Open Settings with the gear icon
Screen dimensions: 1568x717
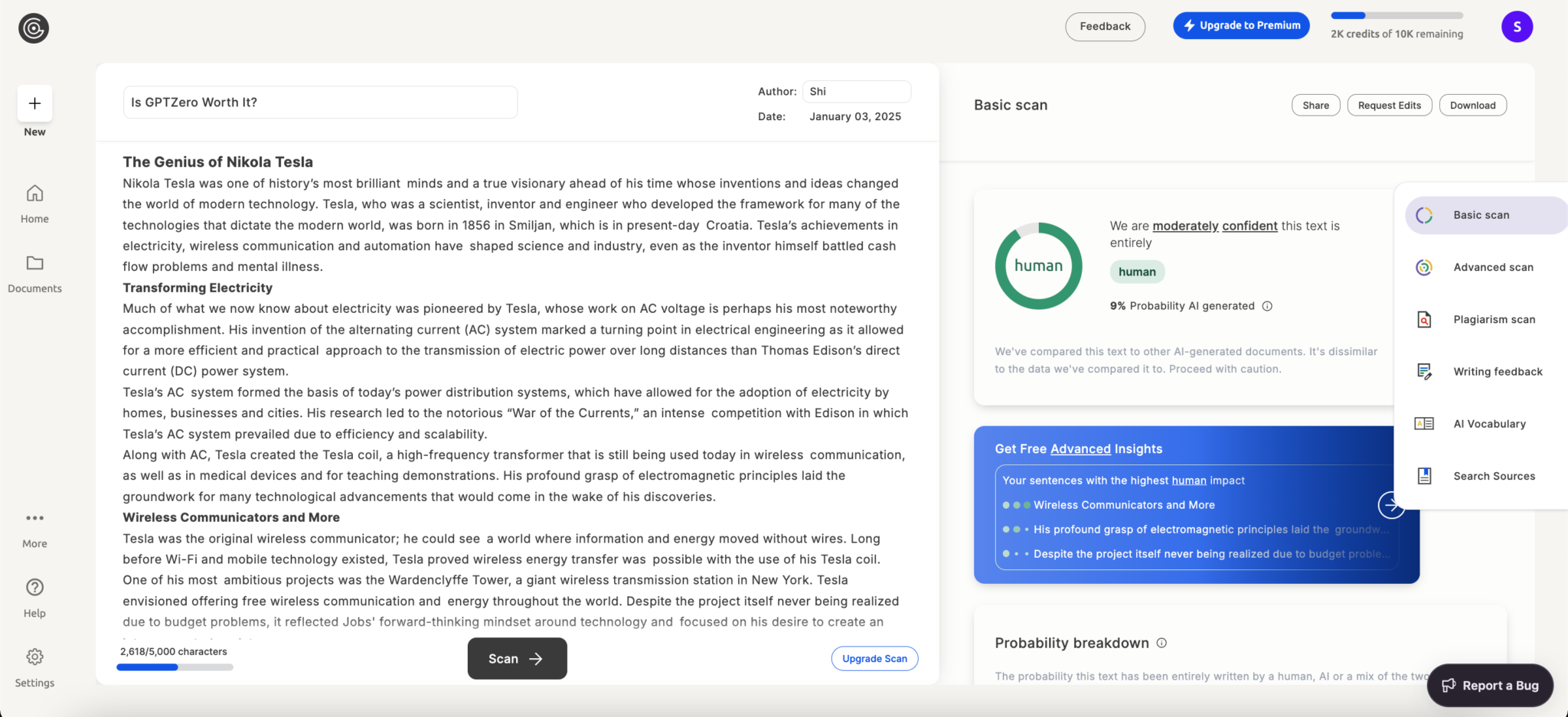[x=34, y=657]
